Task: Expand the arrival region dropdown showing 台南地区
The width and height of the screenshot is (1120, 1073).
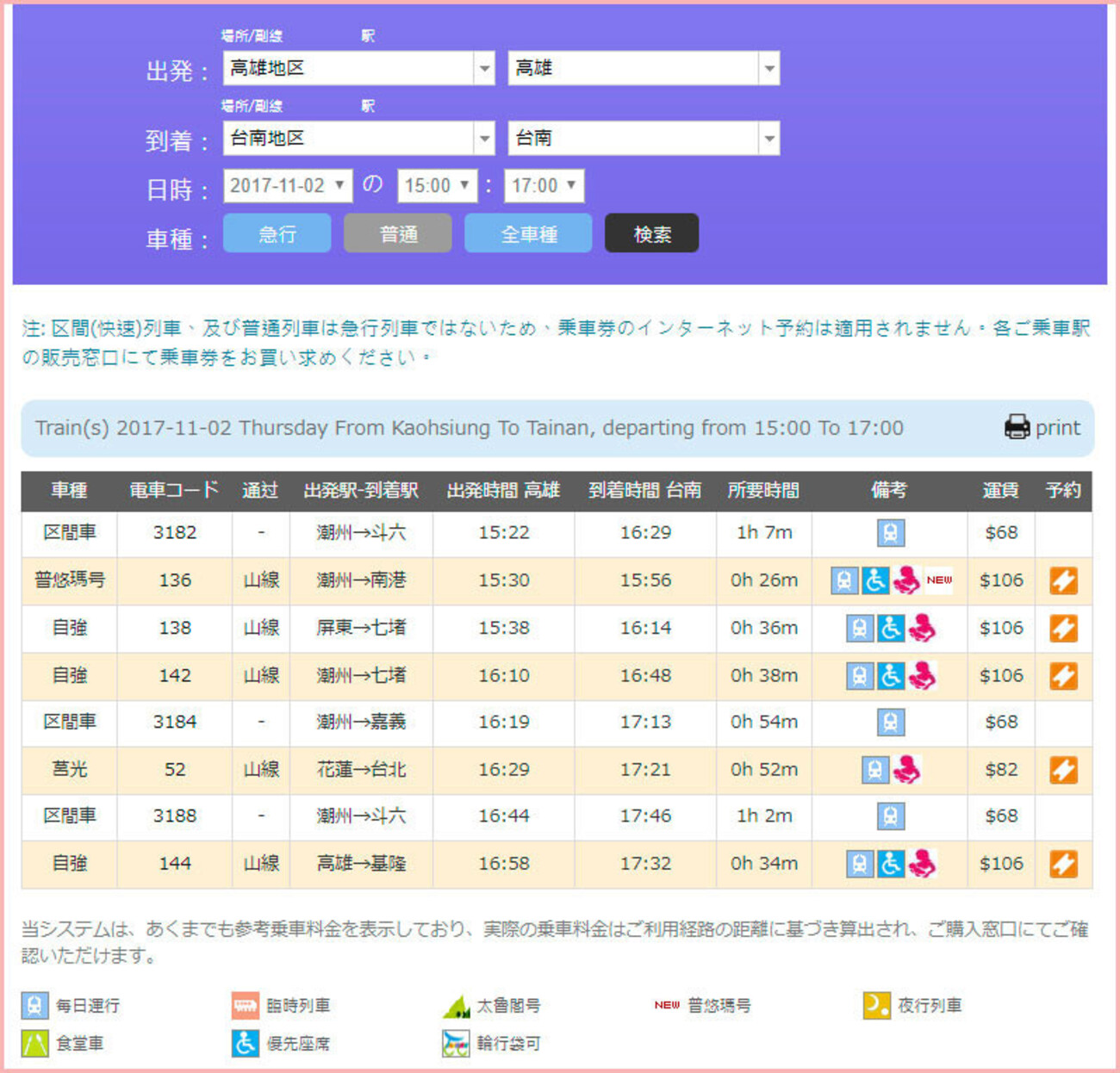Action: pos(358,138)
